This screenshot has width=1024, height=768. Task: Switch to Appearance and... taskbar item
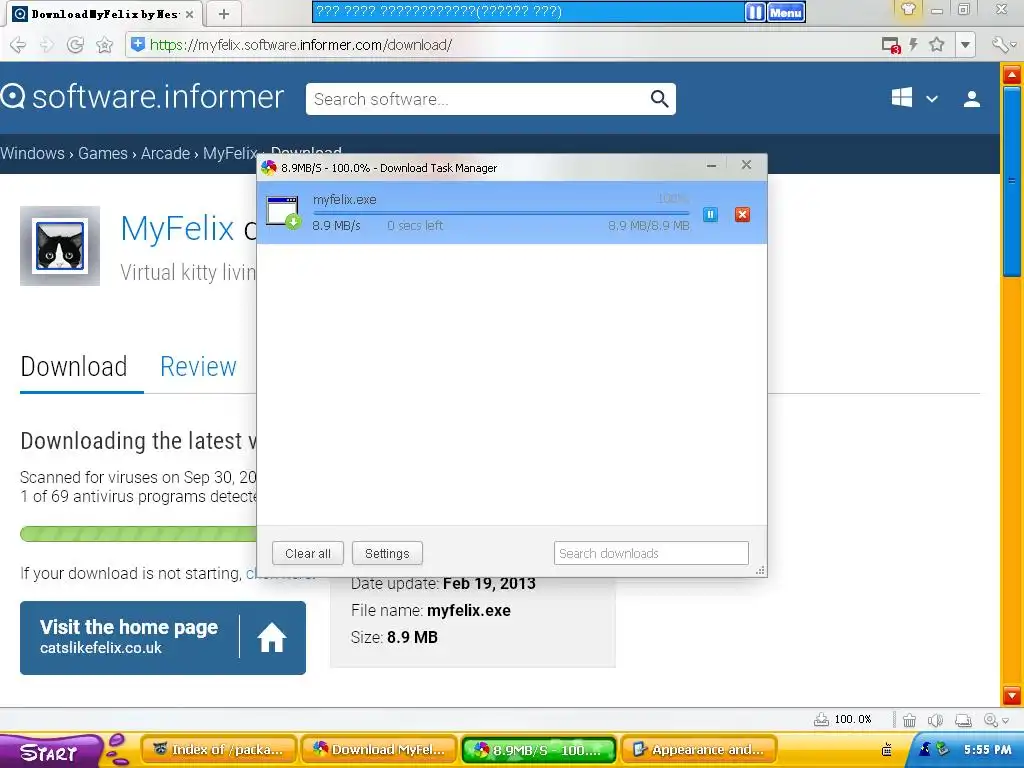699,750
